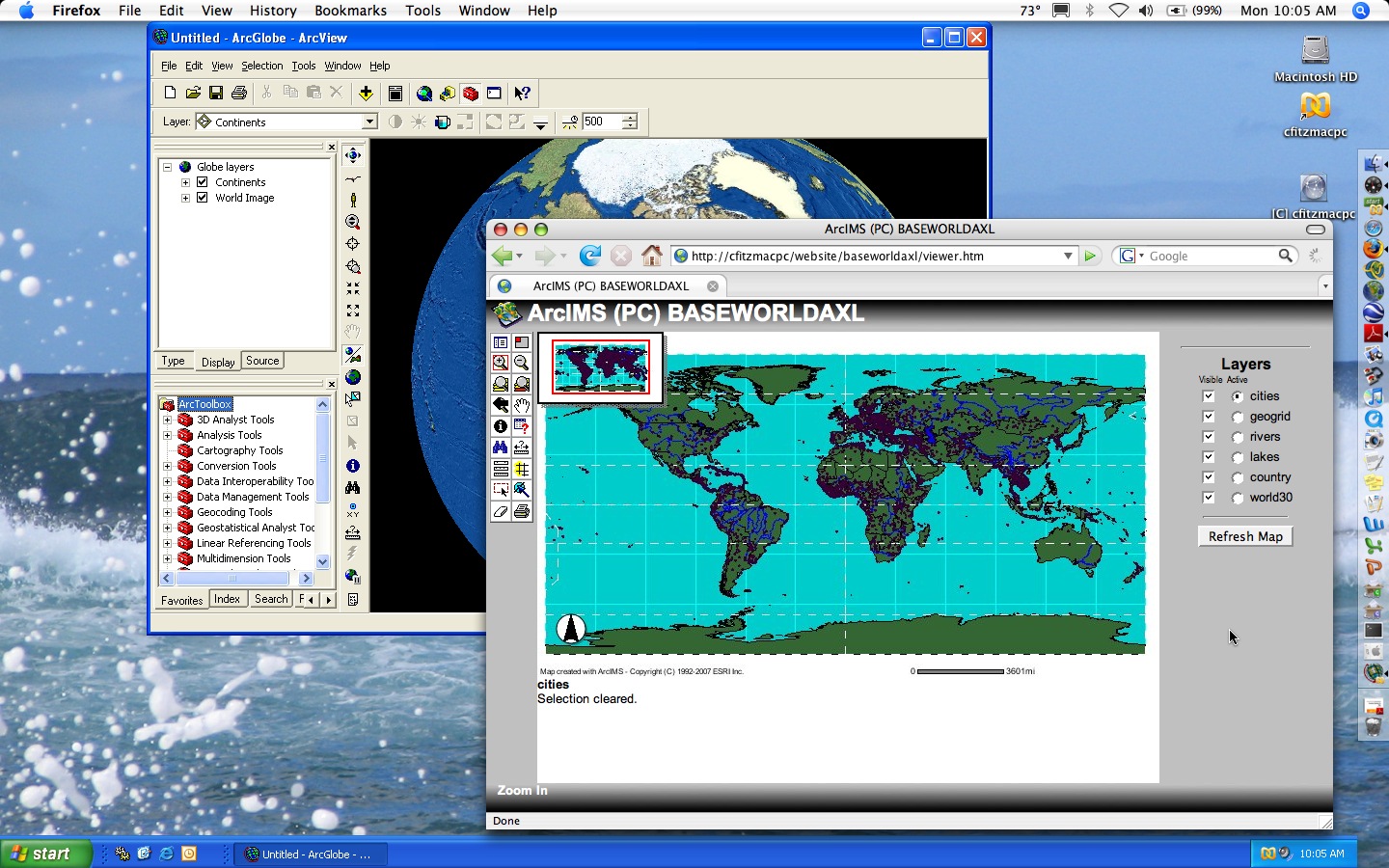The width and height of the screenshot is (1389, 868).
Task: Open Firefox URL history dropdown
Action: pos(1068,256)
